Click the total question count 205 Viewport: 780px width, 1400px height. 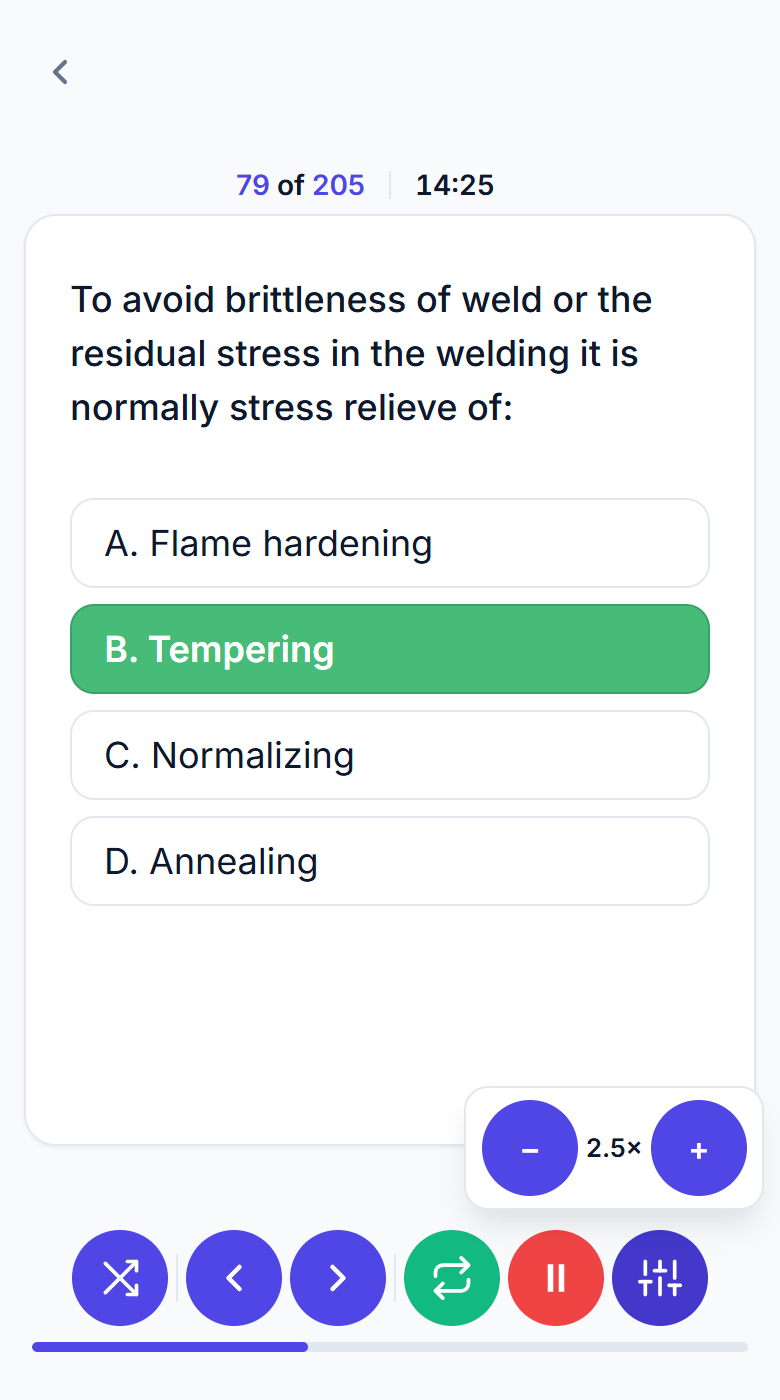point(338,185)
